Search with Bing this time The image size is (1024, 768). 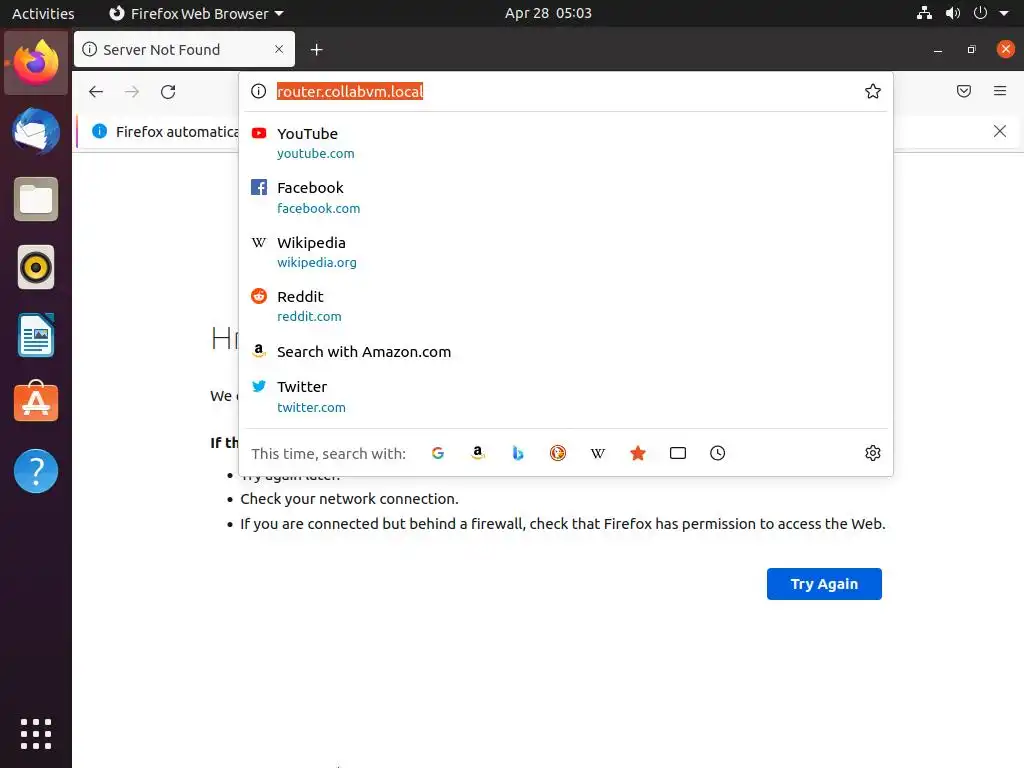[518, 453]
